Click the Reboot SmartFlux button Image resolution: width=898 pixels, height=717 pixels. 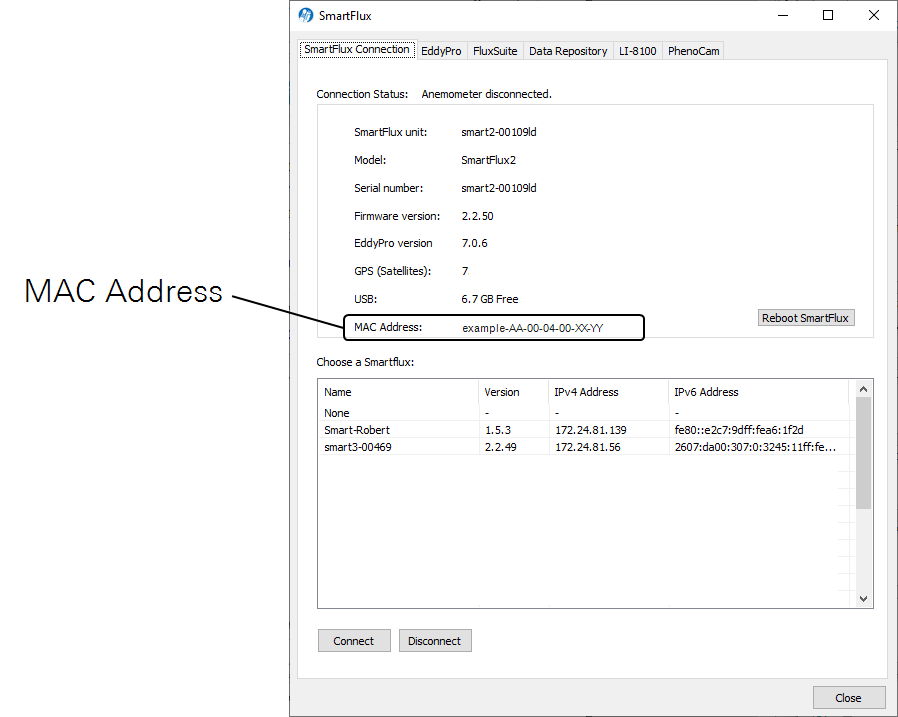click(x=805, y=318)
